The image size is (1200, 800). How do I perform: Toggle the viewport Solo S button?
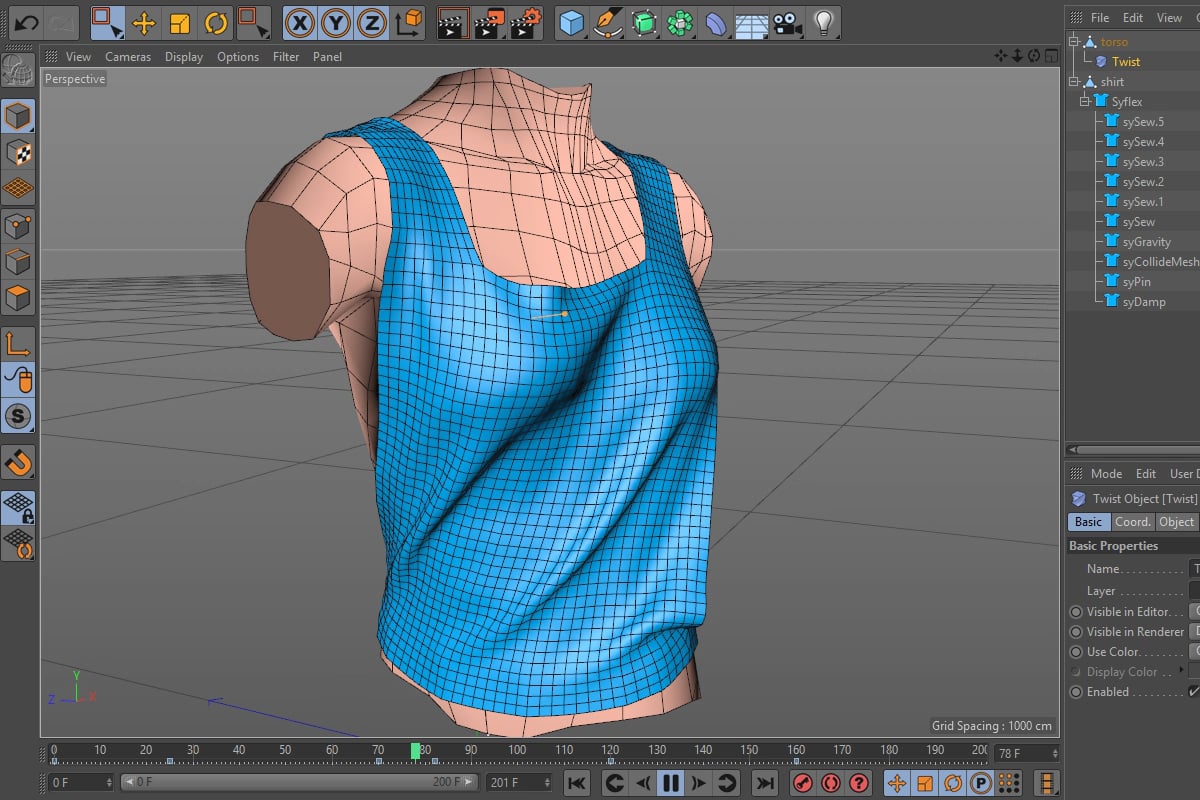[x=18, y=416]
